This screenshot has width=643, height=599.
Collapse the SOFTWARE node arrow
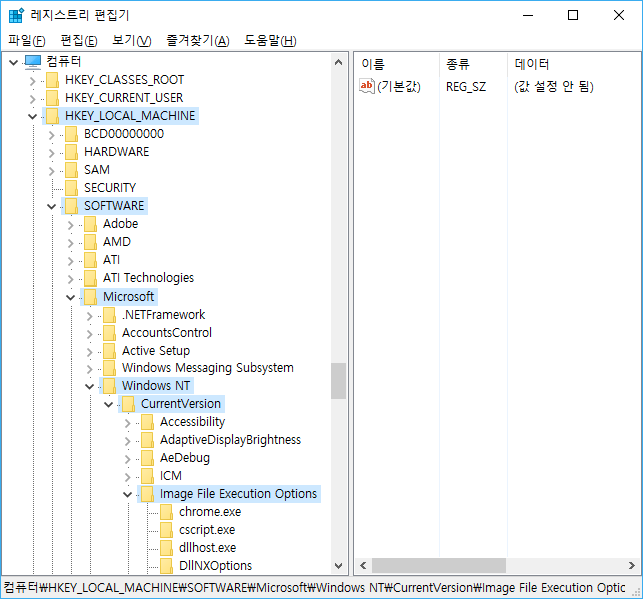pyautogui.click(x=51, y=207)
